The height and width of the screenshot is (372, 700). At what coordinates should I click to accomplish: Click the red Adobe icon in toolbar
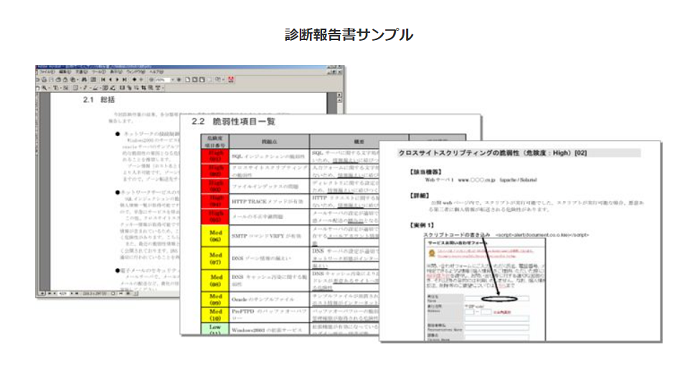tap(231, 79)
